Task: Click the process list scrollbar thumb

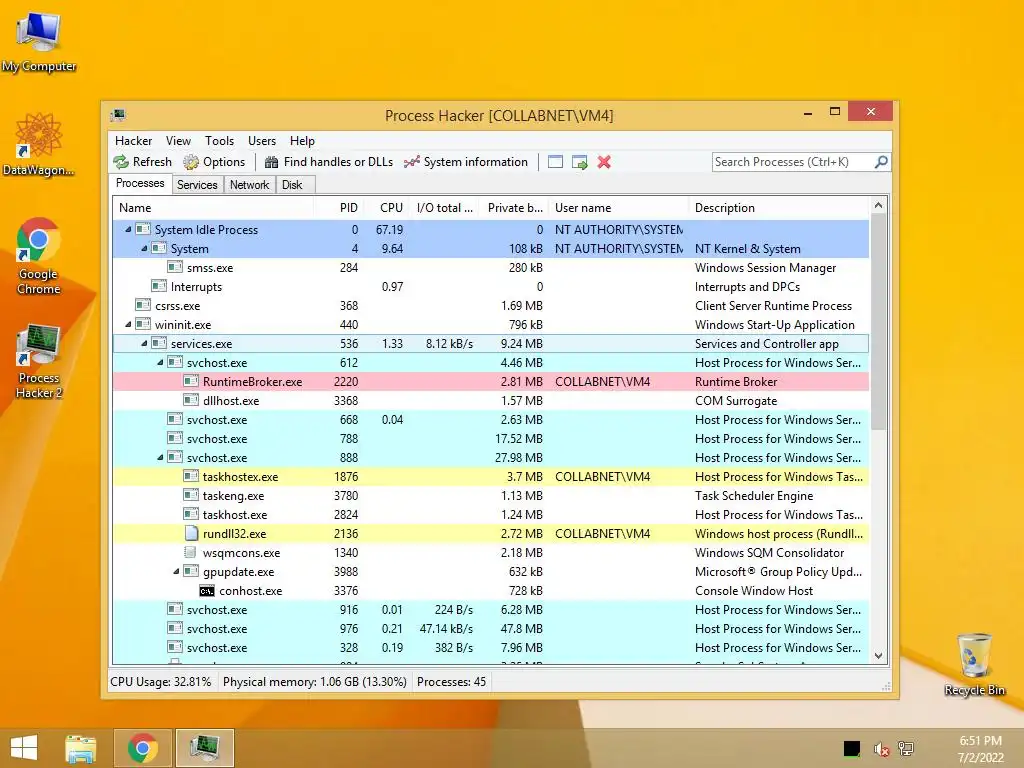Action: [x=878, y=323]
